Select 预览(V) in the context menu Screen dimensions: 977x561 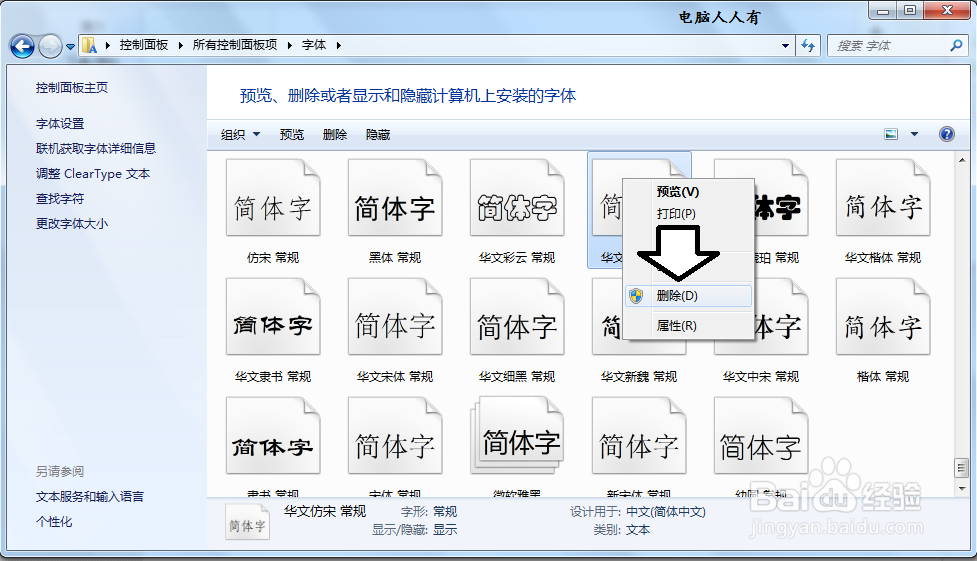tap(678, 192)
